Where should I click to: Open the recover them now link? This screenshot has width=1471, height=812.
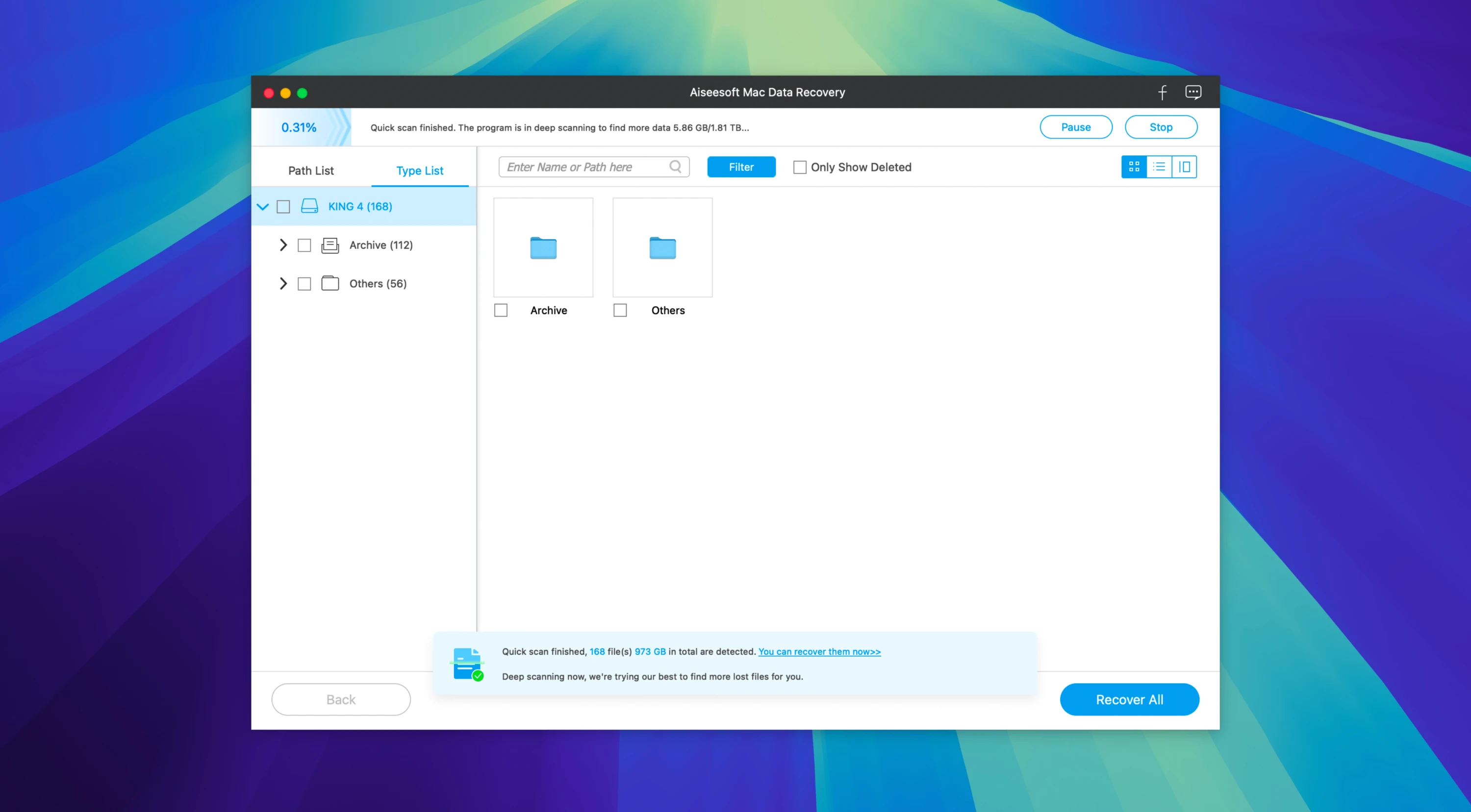click(x=819, y=651)
